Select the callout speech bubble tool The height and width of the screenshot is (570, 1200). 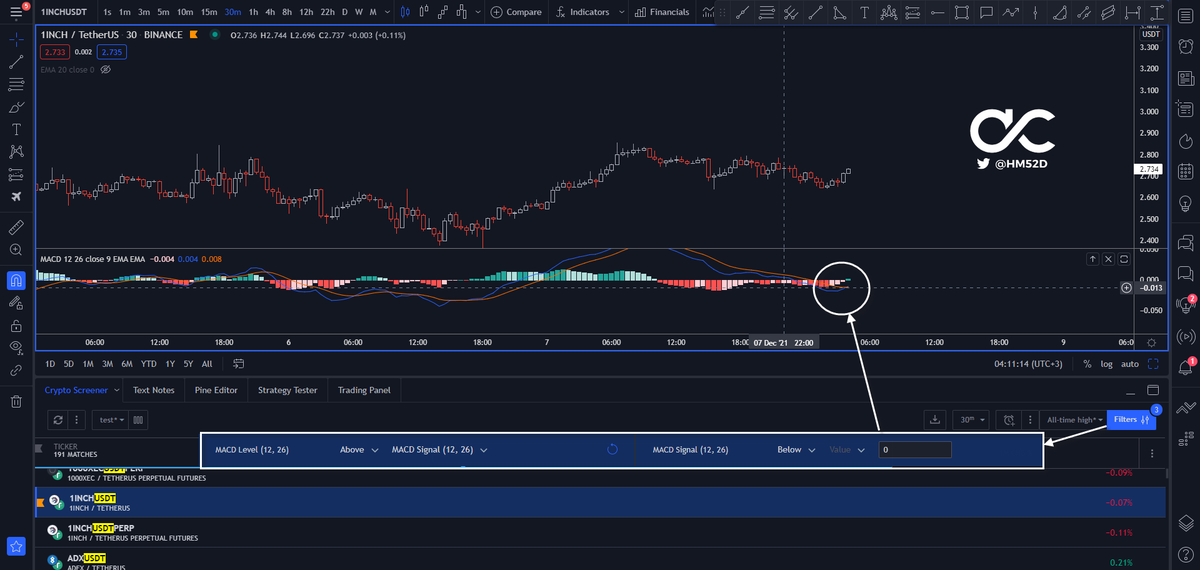pos(986,12)
